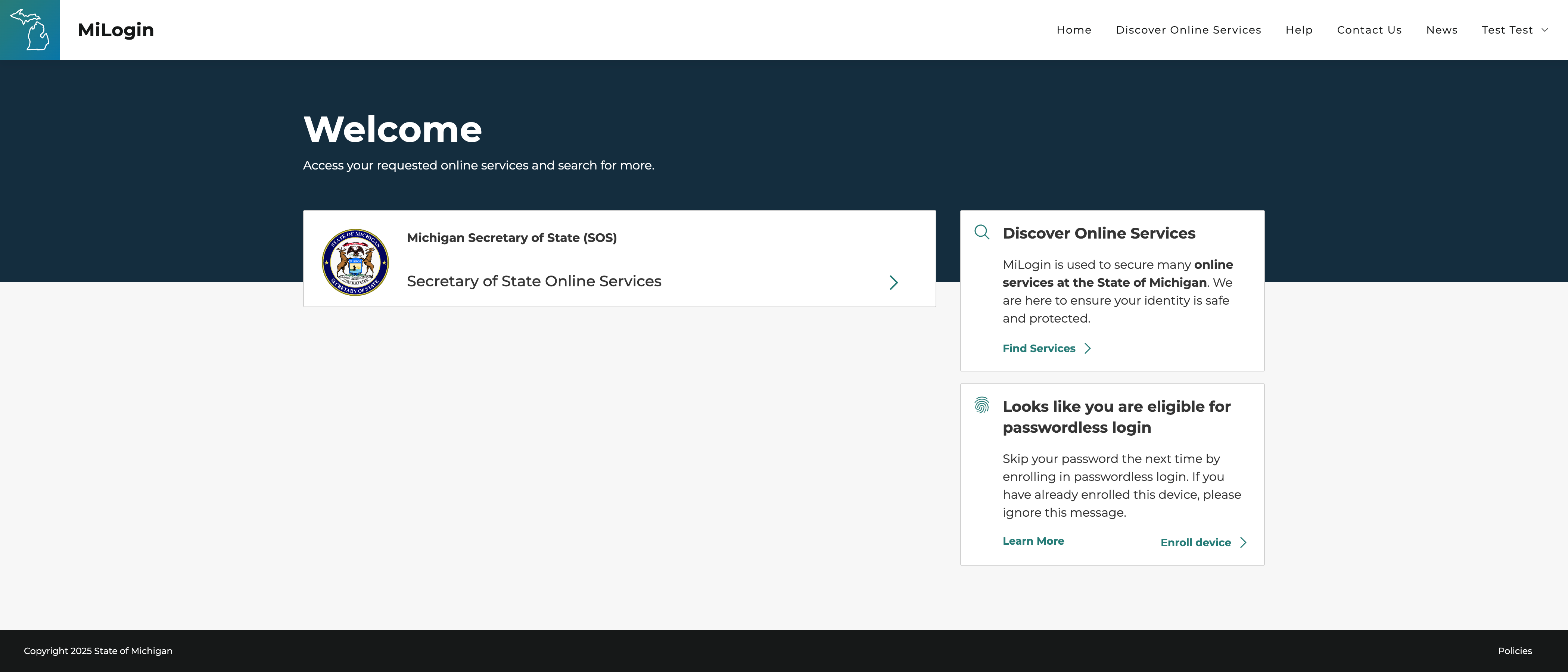Image resolution: width=1568 pixels, height=672 pixels.
Task: Select Contact Us in the top navigation
Action: click(x=1369, y=30)
